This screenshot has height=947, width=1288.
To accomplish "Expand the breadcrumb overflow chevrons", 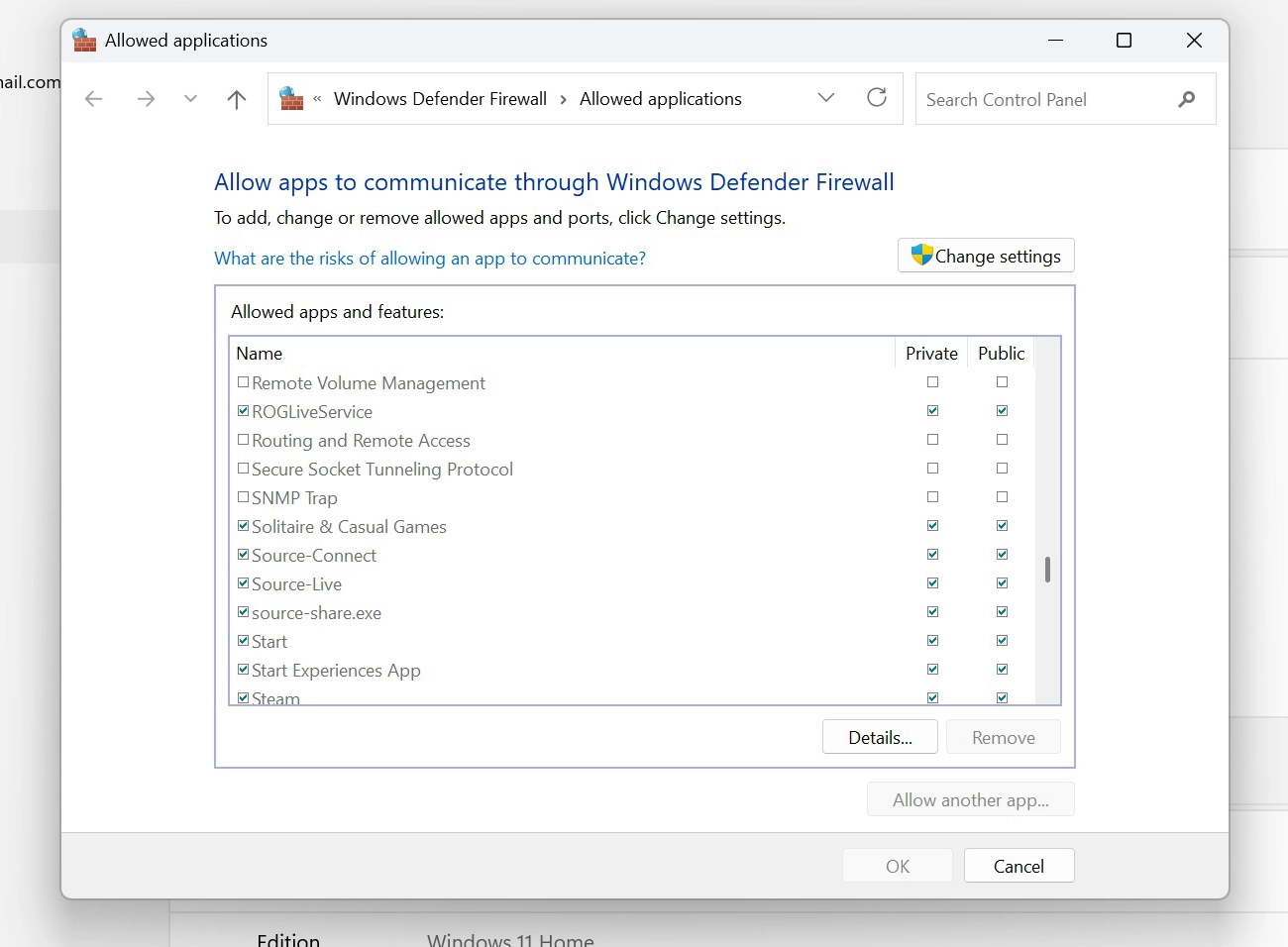I will pyautogui.click(x=317, y=99).
